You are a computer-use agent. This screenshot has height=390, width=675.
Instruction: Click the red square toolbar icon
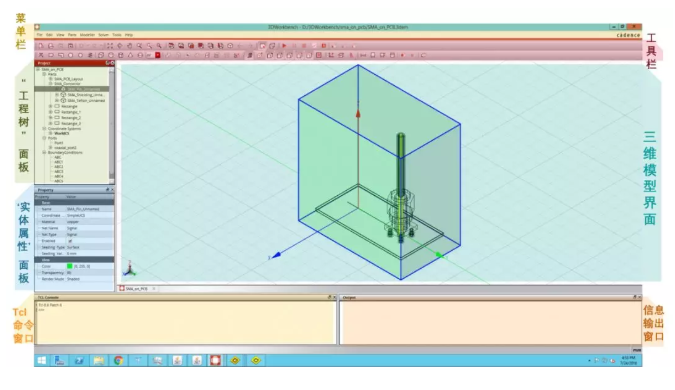point(158,55)
